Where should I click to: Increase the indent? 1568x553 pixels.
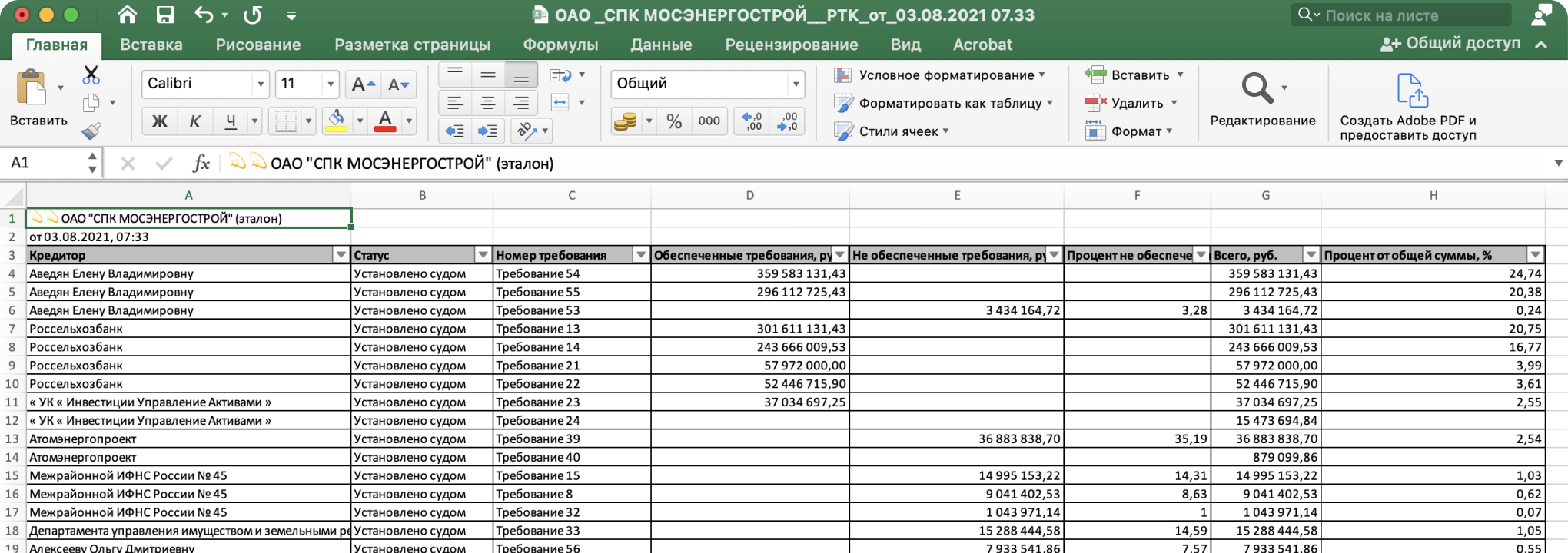[488, 131]
